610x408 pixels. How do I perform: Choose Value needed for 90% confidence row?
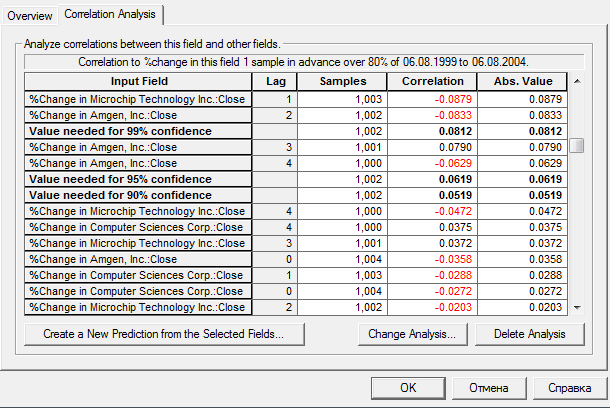click(138, 195)
